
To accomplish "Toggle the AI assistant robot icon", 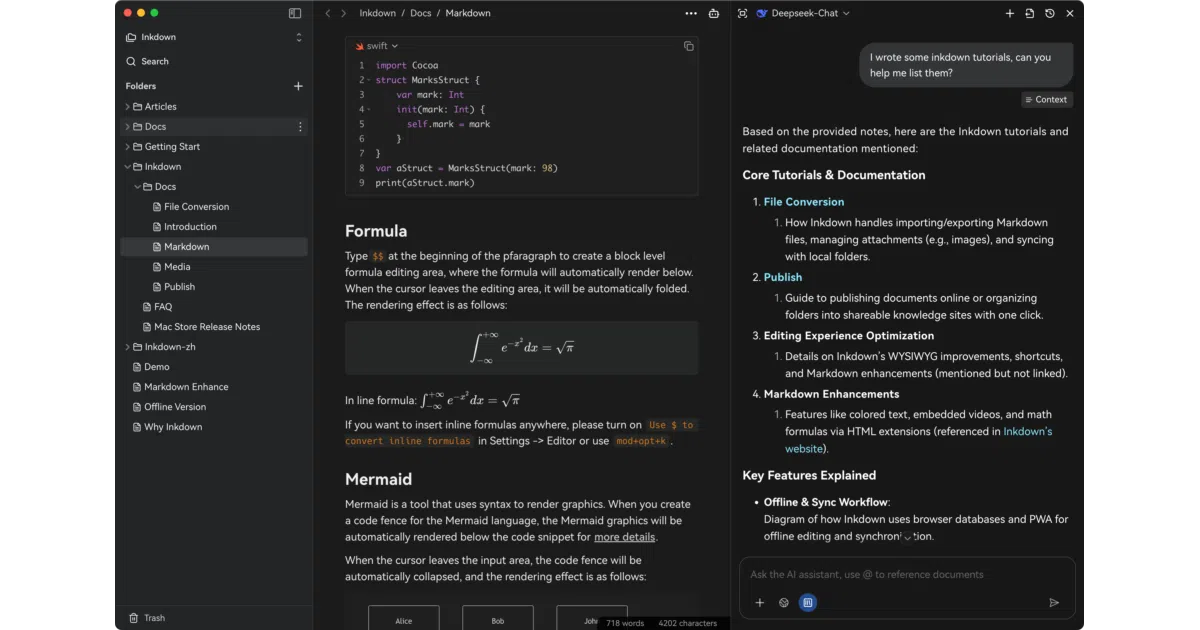I will [714, 13].
